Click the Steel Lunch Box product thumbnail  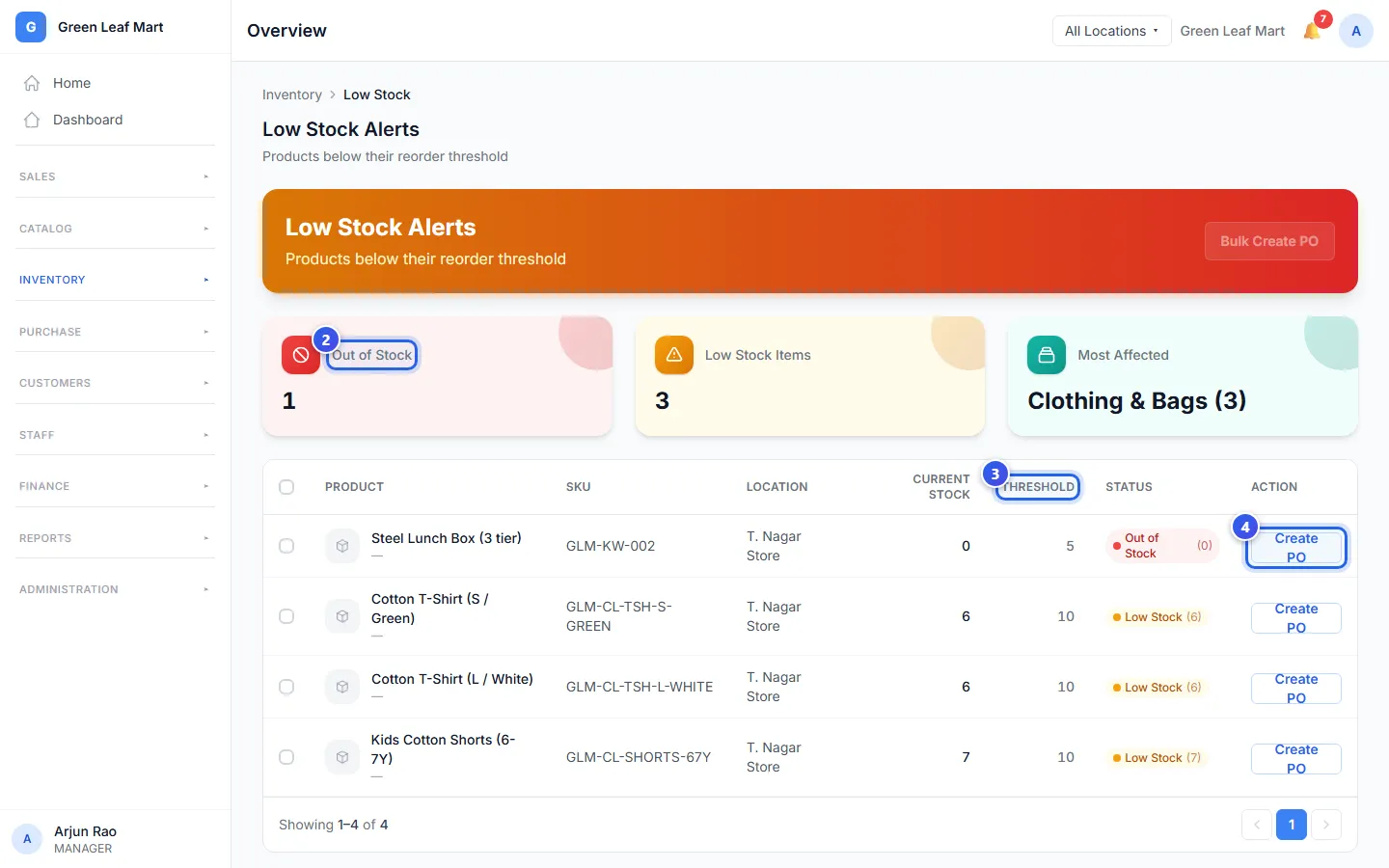point(342,546)
